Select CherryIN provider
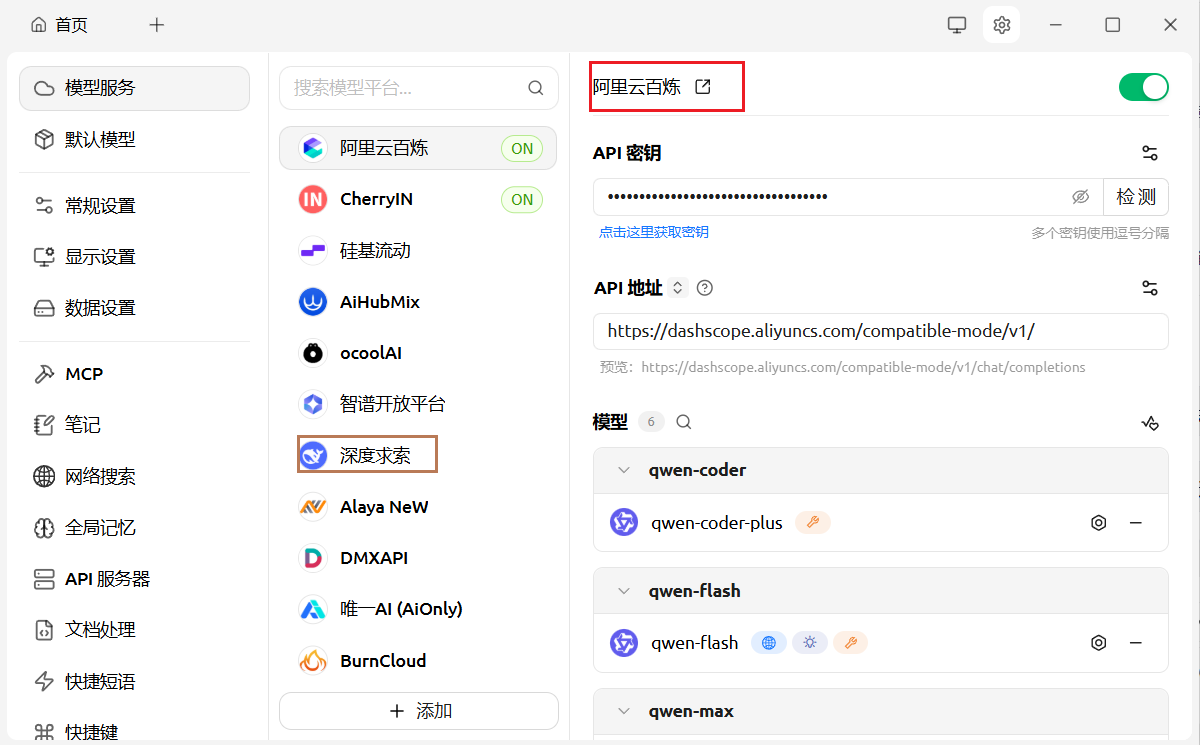Screen dimensions: 1200x745 click(x=418, y=199)
